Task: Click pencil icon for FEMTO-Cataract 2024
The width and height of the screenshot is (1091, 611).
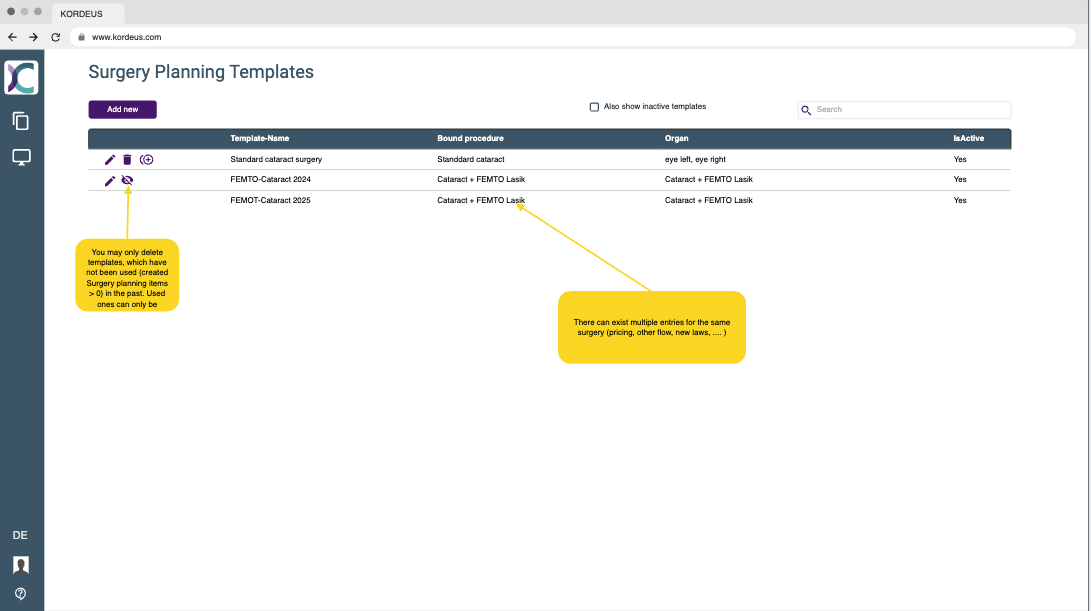Action: tap(110, 180)
